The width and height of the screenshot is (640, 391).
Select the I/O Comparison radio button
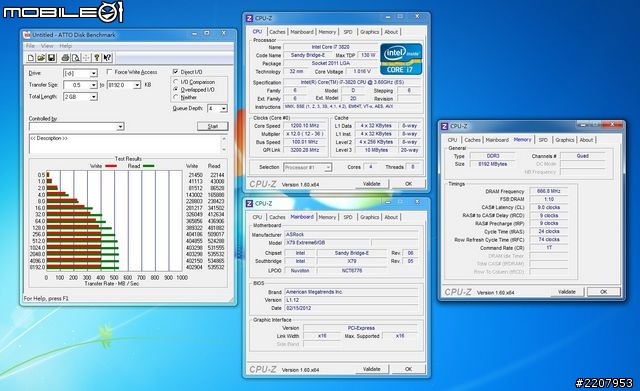176,82
